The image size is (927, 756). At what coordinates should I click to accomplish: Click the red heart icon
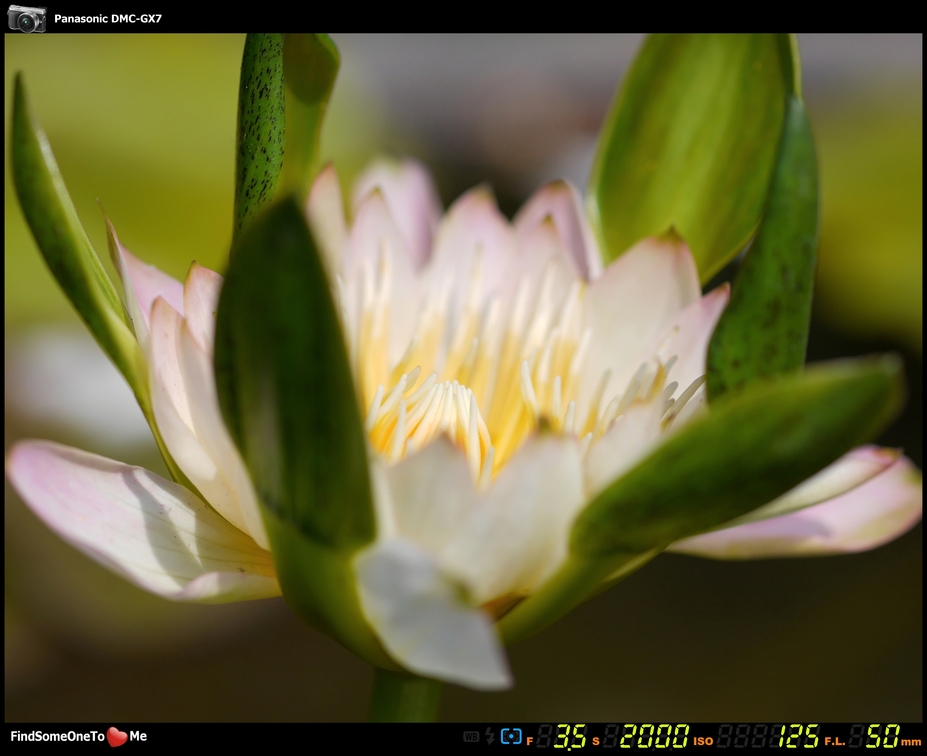(x=117, y=736)
